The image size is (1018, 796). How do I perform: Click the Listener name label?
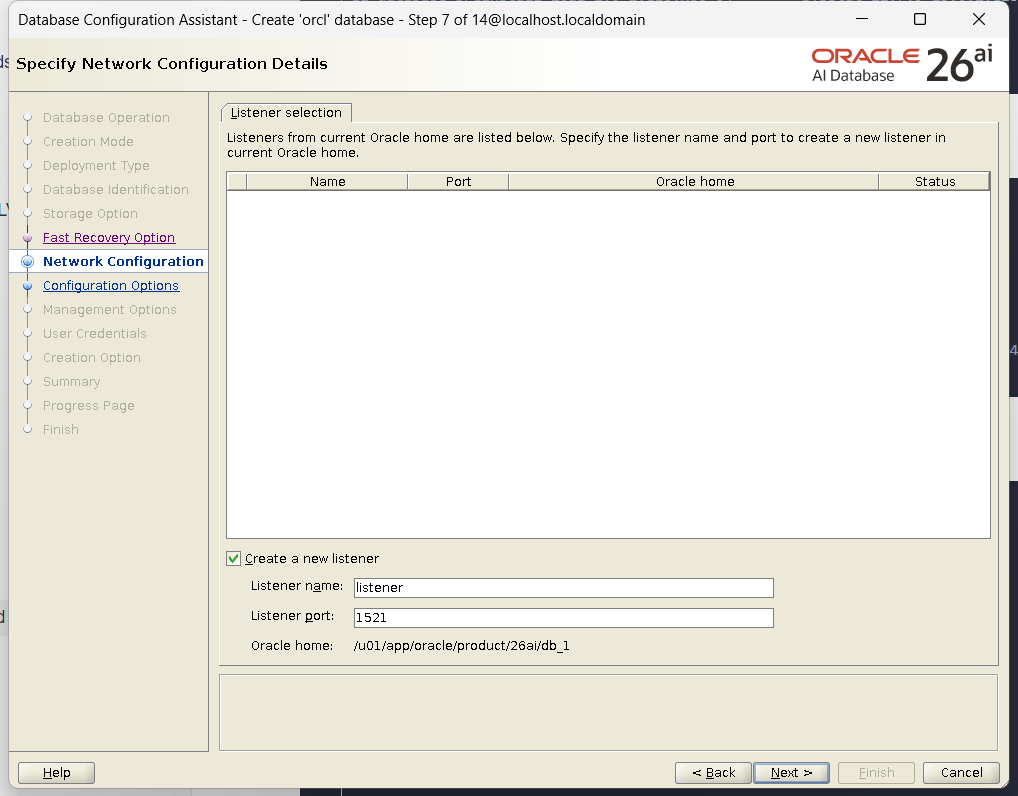(297, 586)
